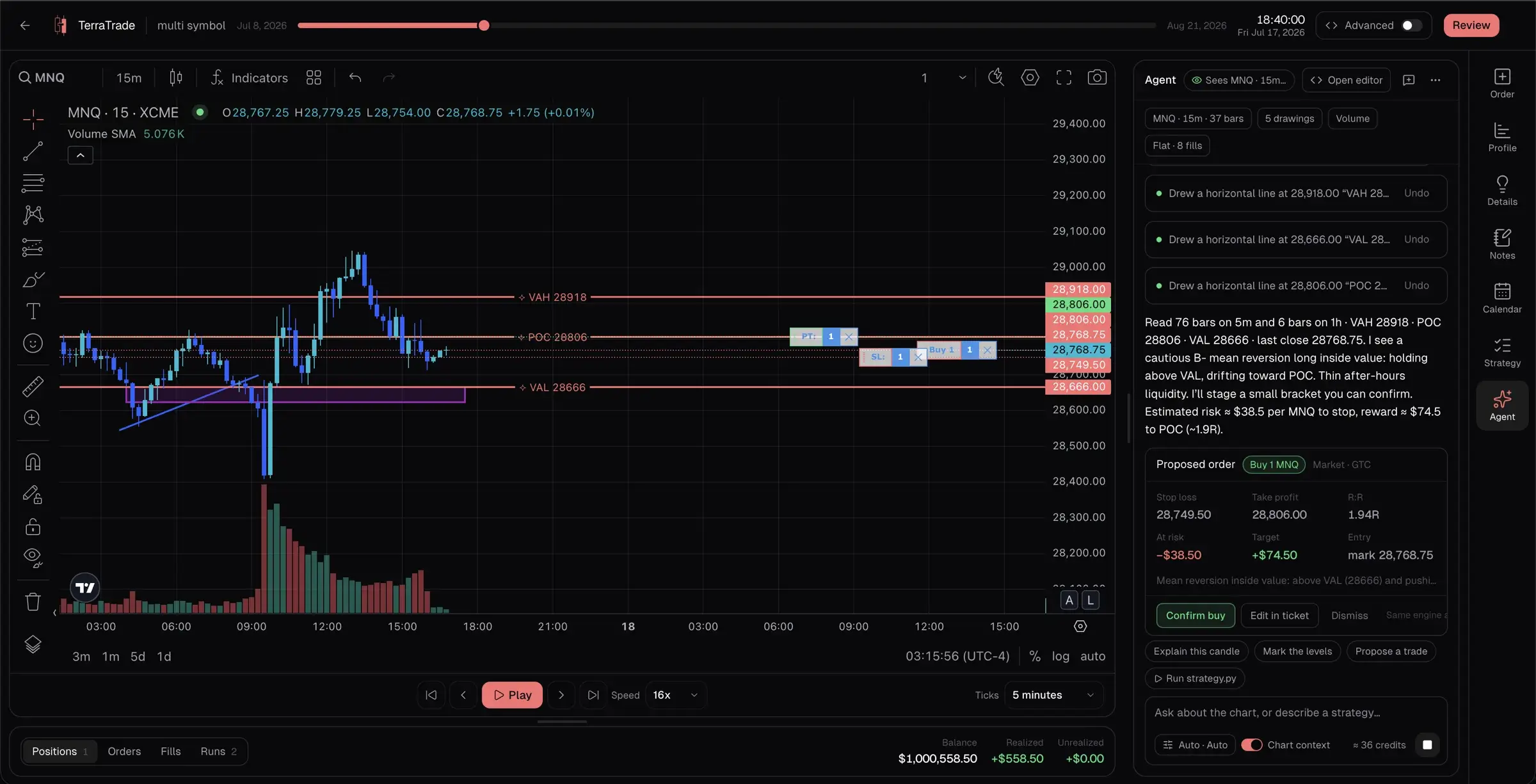Open the Auto · Auto model selector
1536x784 pixels.
tap(1195, 745)
